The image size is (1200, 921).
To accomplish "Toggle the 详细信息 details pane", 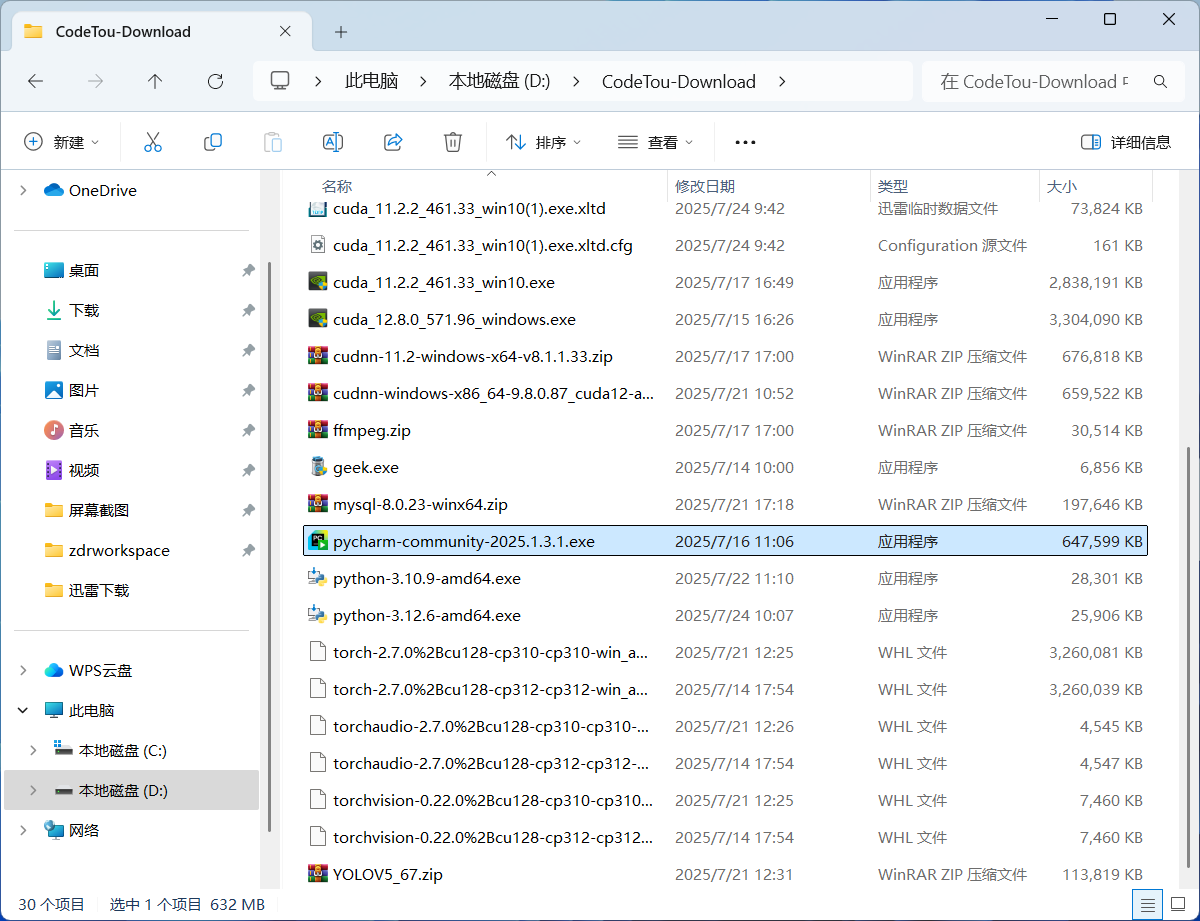I will pyautogui.click(x=1126, y=142).
